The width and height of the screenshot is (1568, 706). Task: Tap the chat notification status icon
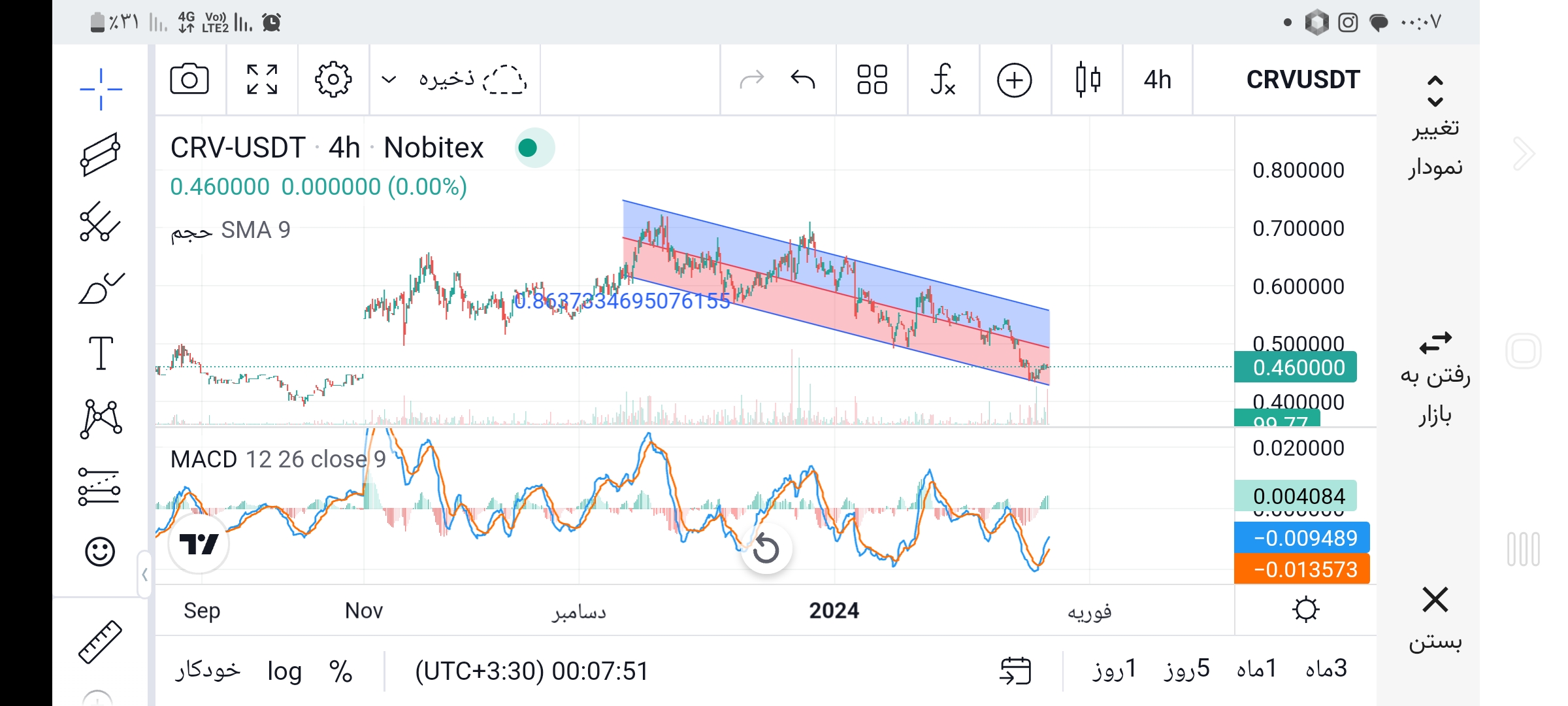point(1379,23)
